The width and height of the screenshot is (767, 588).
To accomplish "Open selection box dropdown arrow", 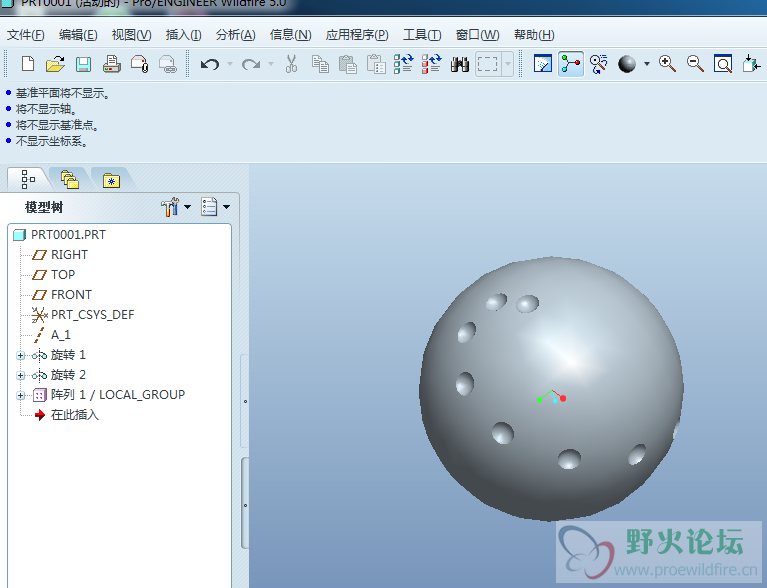I will 508,64.
